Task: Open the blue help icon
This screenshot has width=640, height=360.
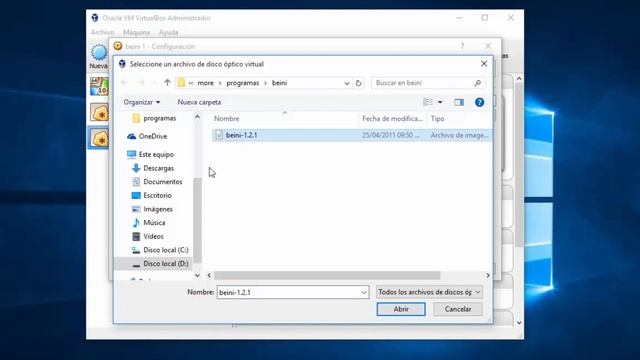Action: click(480, 102)
